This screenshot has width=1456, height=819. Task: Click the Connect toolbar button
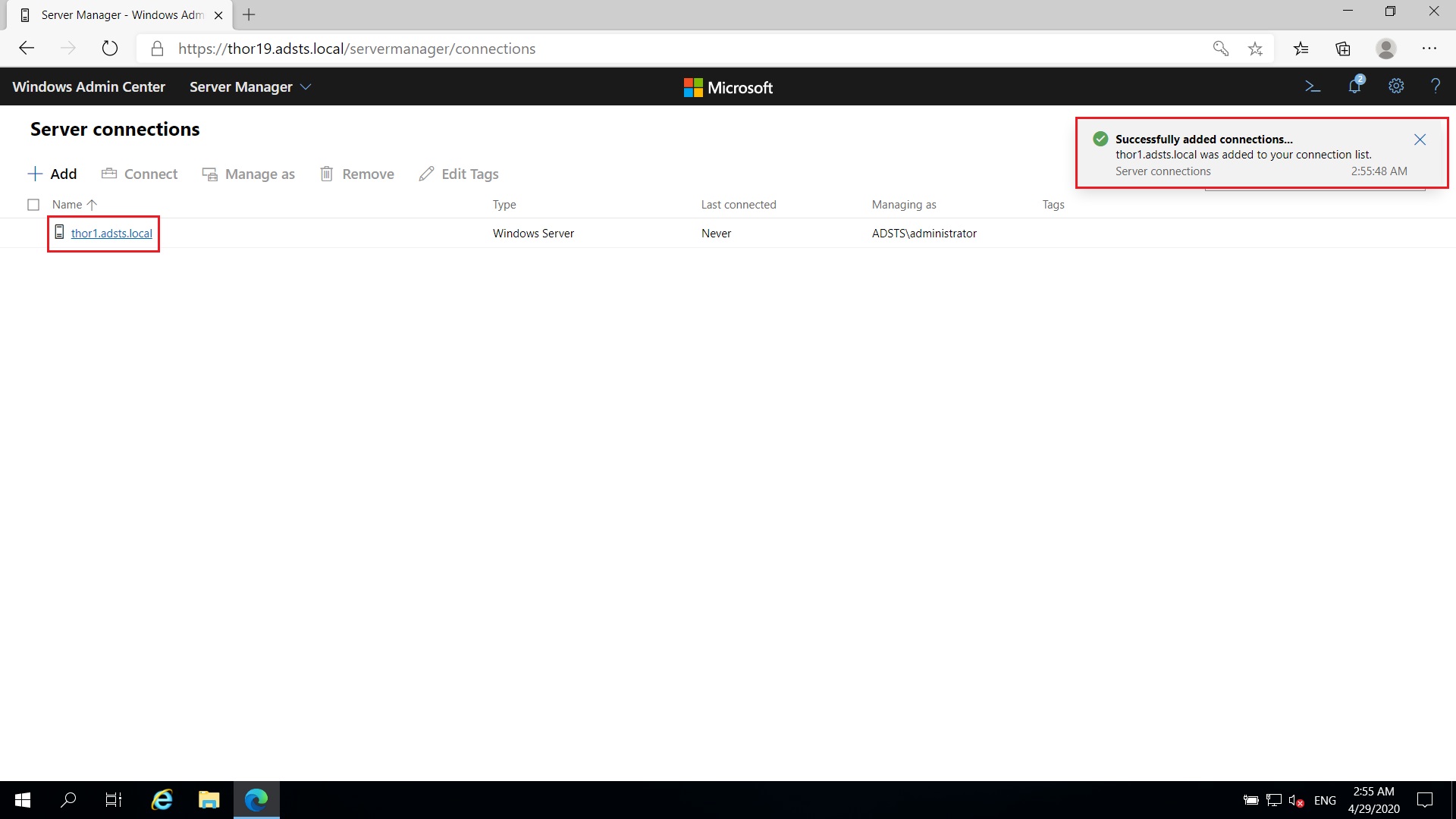(x=140, y=174)
